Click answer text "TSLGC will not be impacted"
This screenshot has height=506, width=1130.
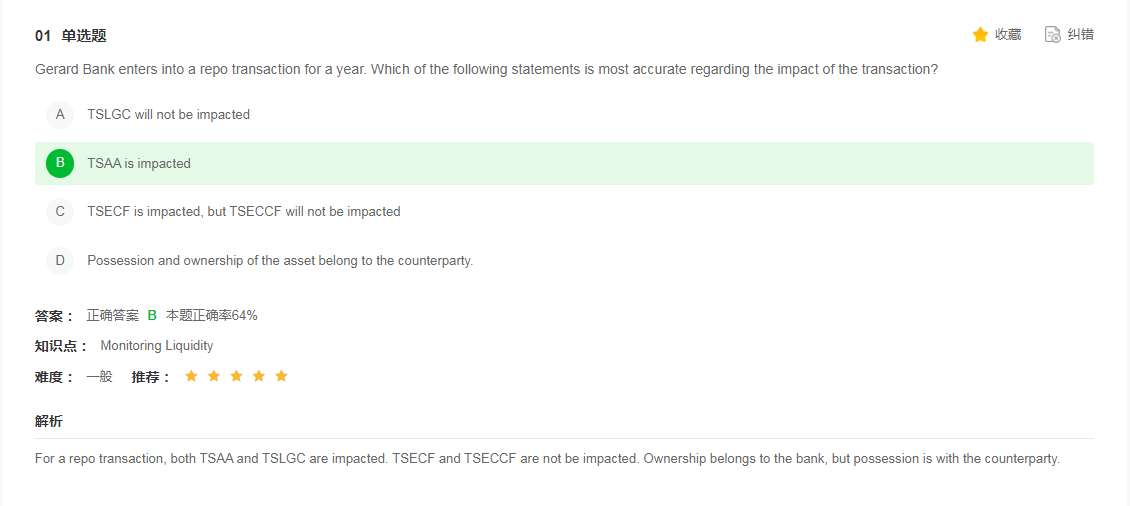168,115
